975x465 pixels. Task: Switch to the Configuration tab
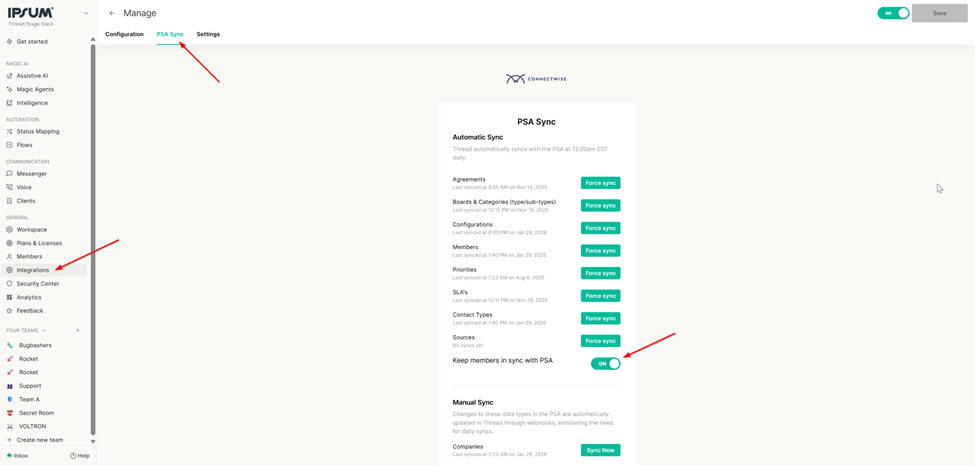[x=124, y=34]
